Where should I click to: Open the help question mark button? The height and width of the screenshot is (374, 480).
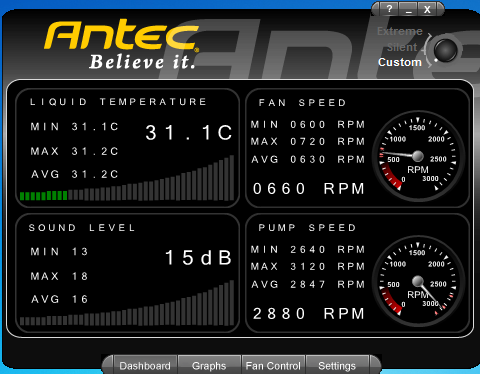click(x=389, y=9)
